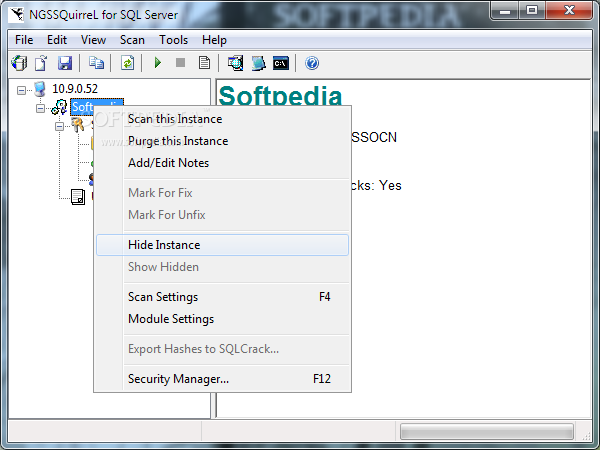The height and width of the screenshot is (450, 600).
Task: Close the NGSSQuirreL window
Action: pyautogui.click(x=569, y=11)
